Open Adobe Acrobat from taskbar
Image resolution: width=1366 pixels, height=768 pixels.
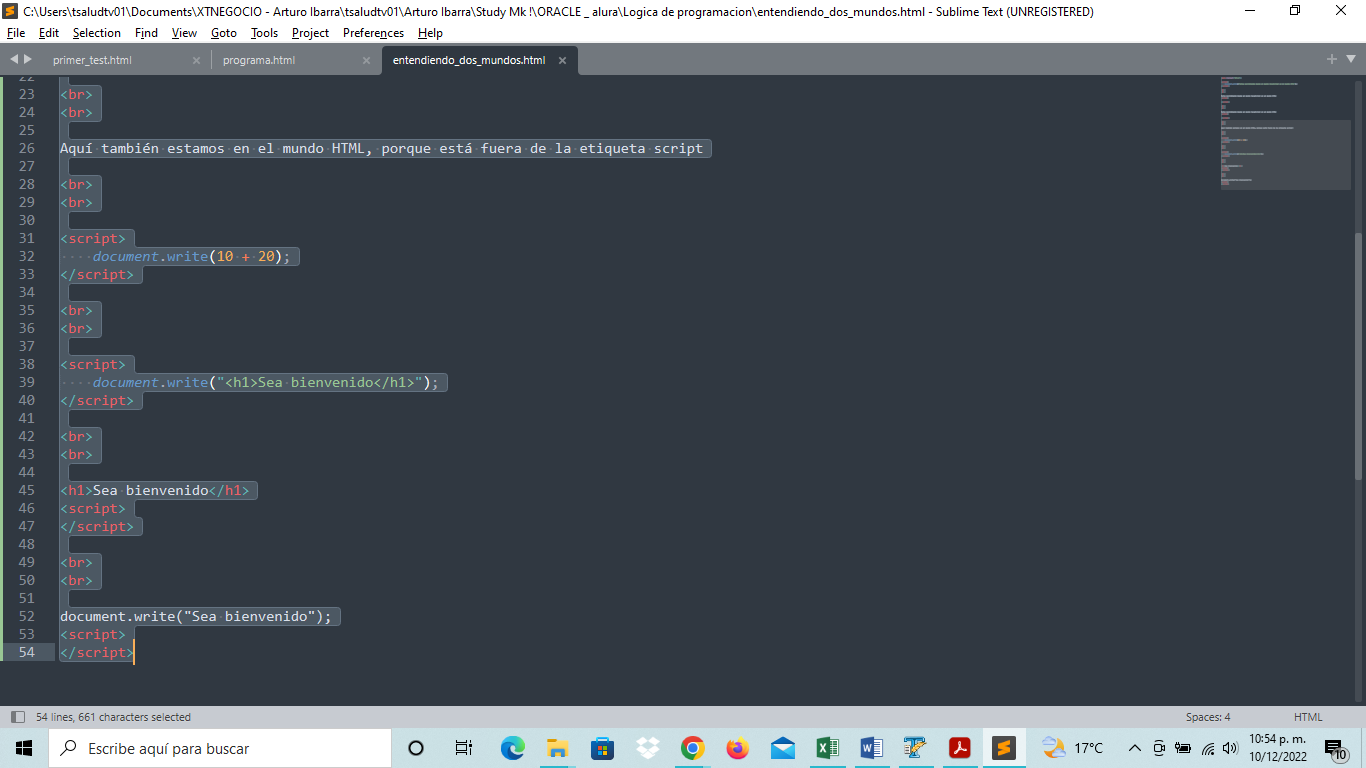click(960, 748)
